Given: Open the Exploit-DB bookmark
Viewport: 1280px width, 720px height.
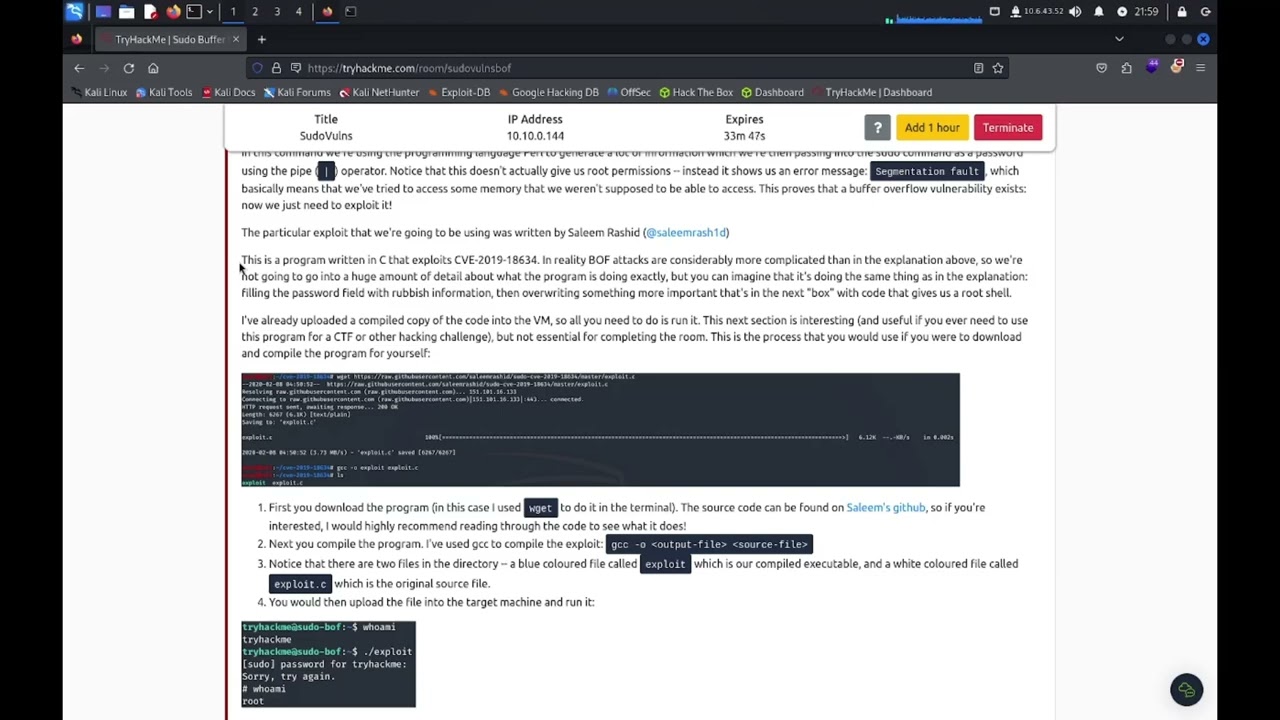Looking at the screenshot, I should pos(459,92).
